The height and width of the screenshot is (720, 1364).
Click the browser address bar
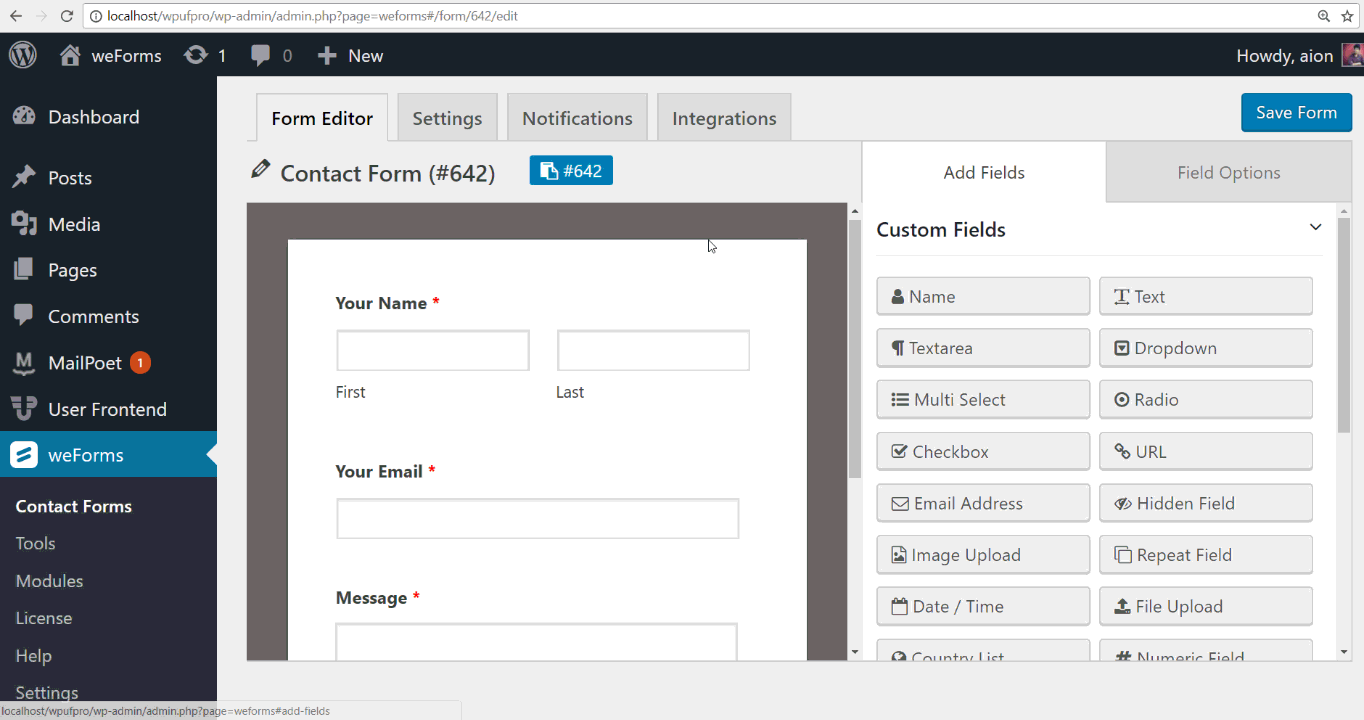(x=700, y=16)
